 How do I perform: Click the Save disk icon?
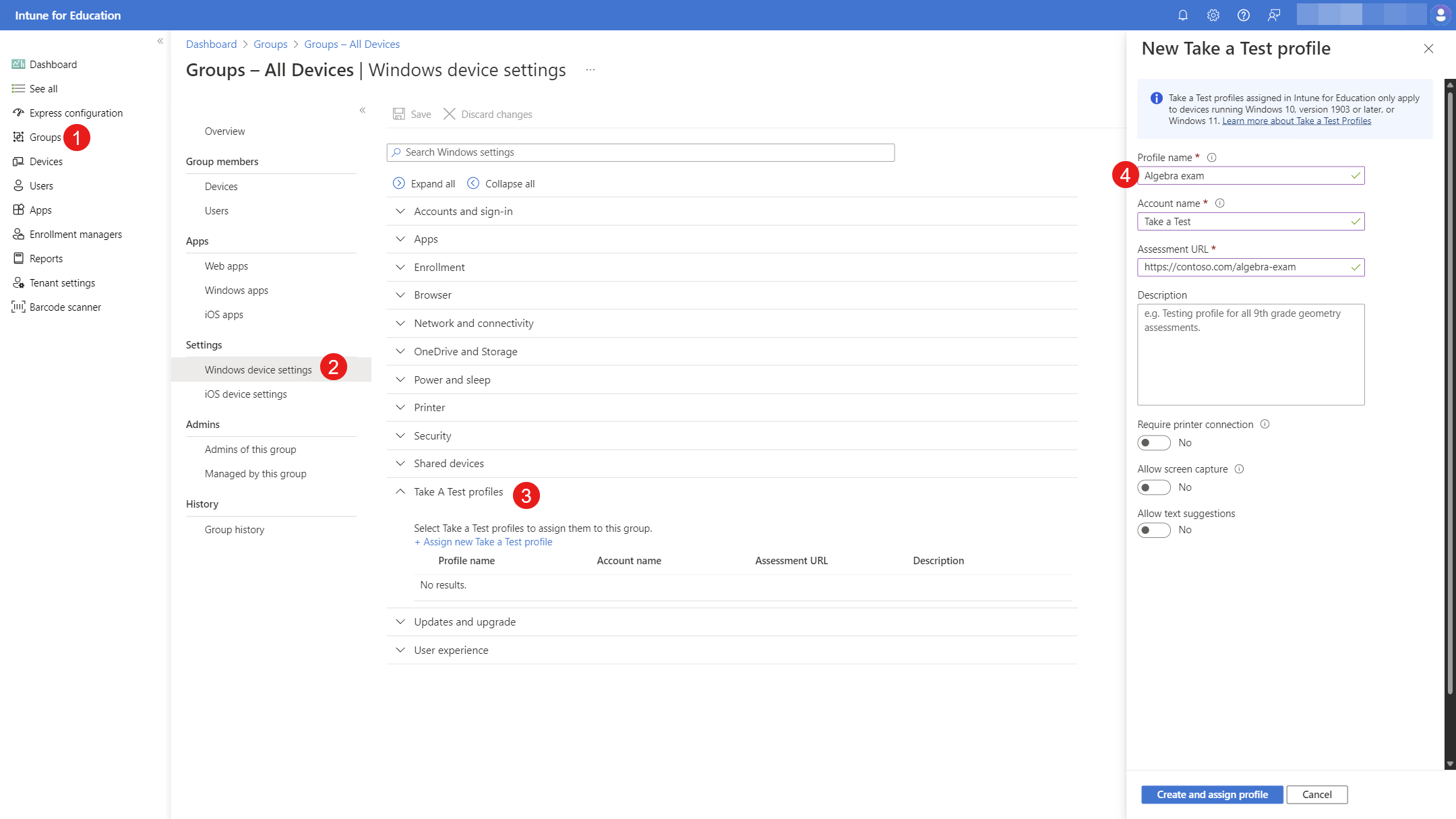point(399,114)
